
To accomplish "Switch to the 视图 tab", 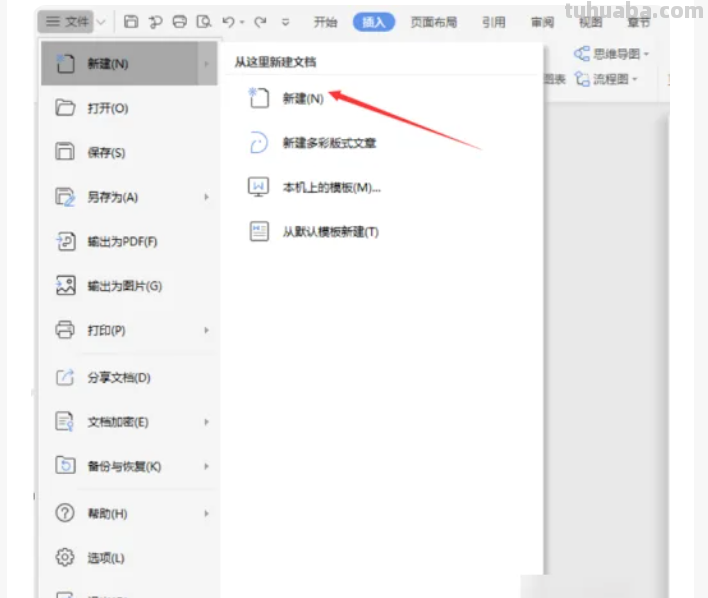I will [591, 22].
